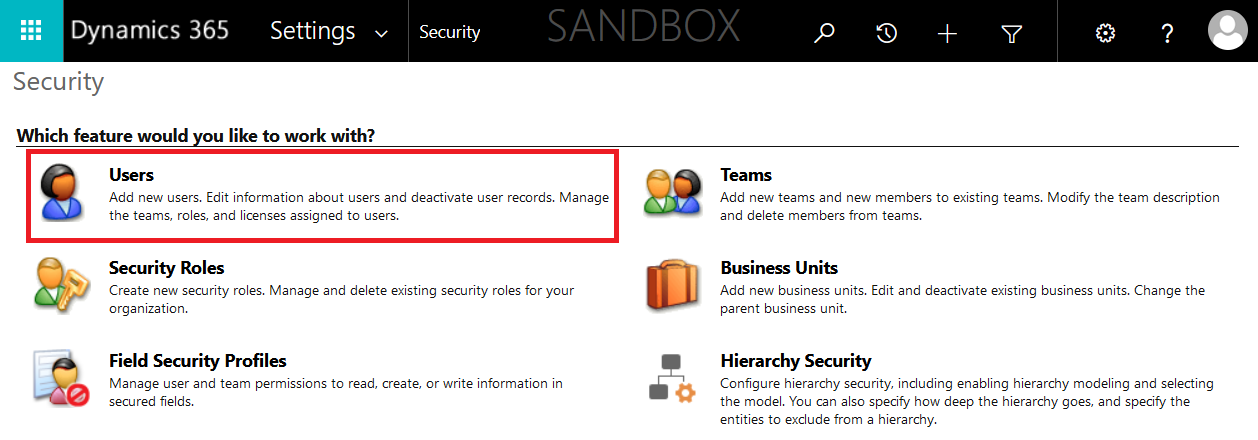Open recently viewed items history icon
1258x440 pixels.
pos(886,33)
